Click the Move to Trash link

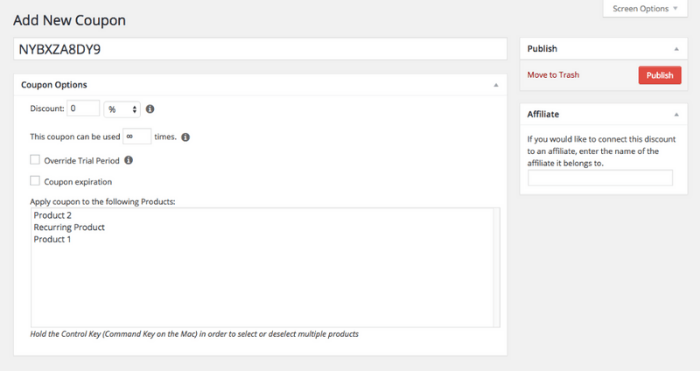(553, 75)
